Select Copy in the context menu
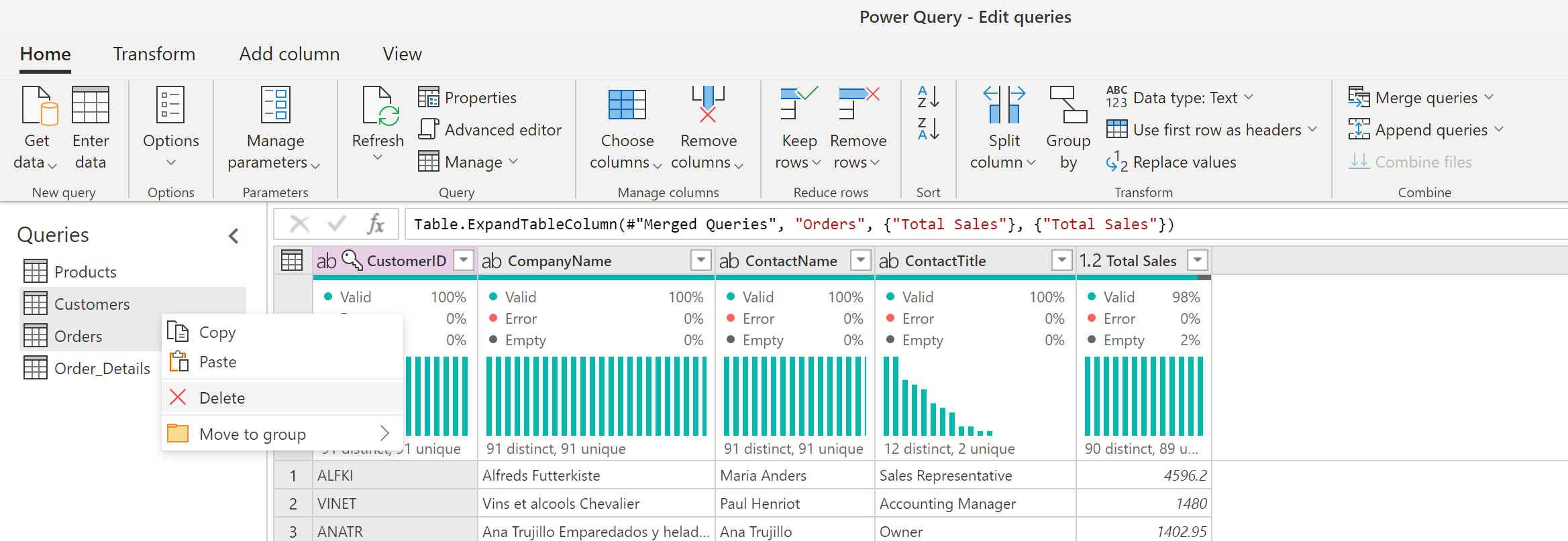 217,333
